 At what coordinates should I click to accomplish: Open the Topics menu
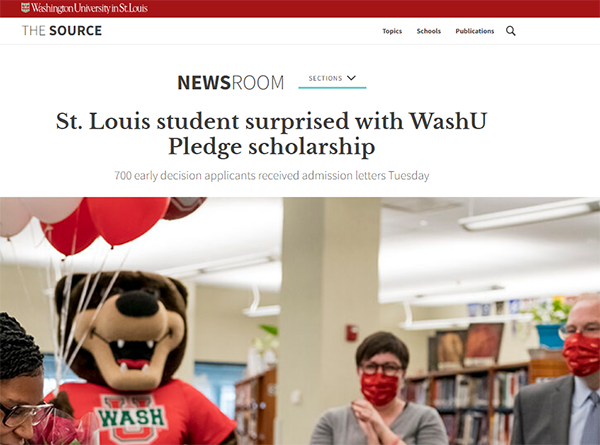tap(392, 31)
